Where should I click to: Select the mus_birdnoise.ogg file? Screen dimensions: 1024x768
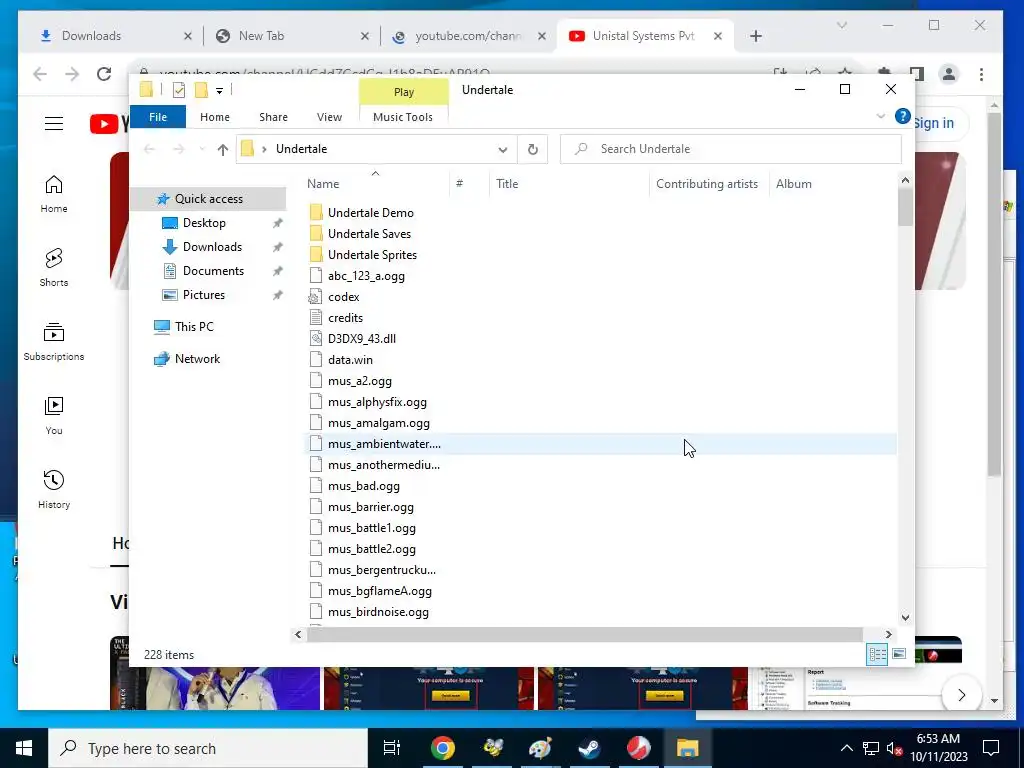click(378, 612)
